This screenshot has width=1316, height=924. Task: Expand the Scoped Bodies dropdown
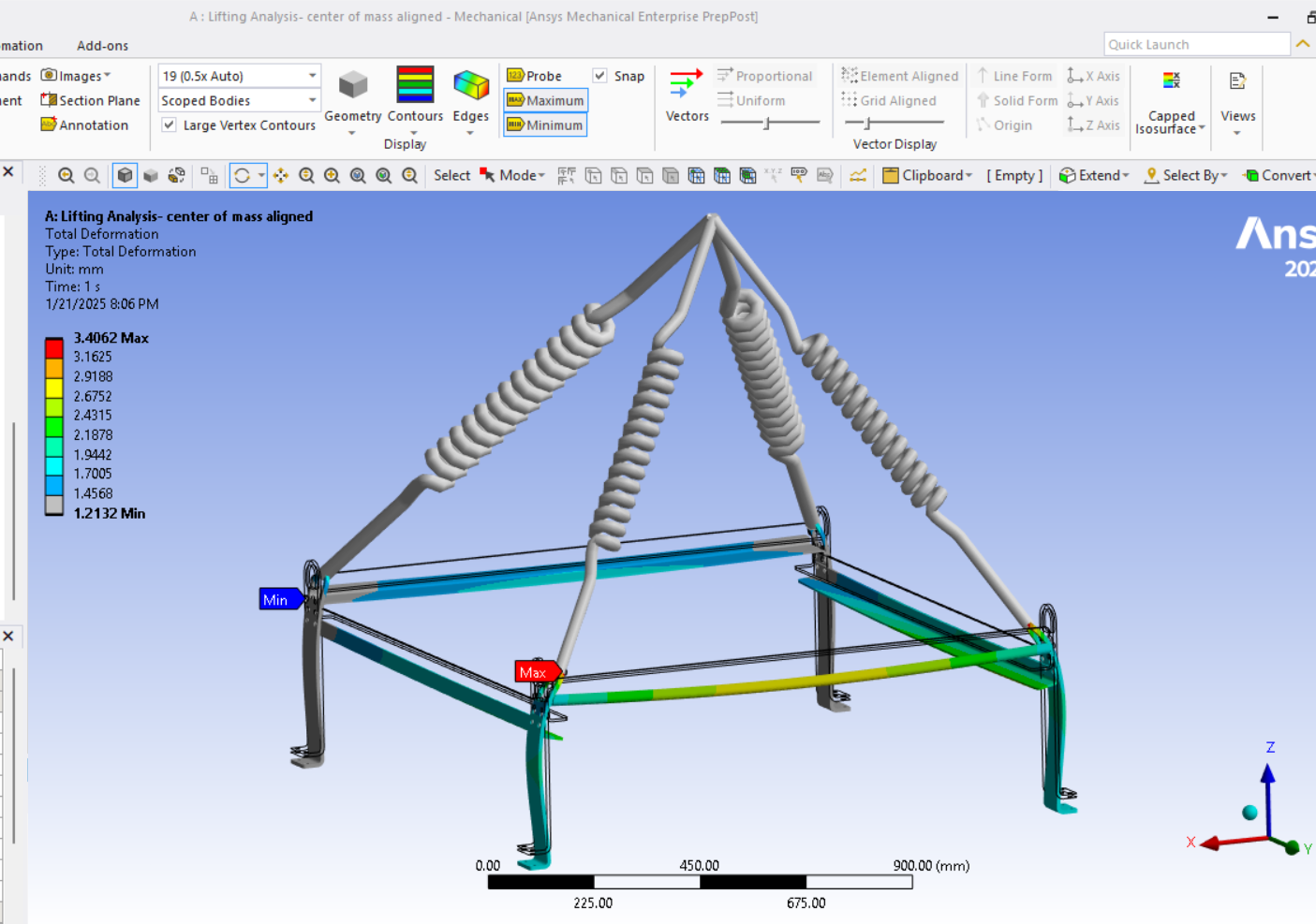point(239,100)
